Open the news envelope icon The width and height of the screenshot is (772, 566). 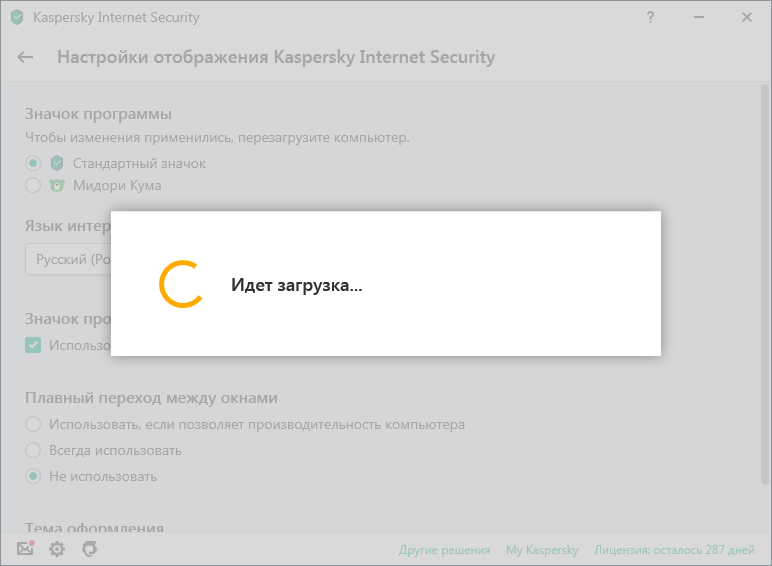26,549
